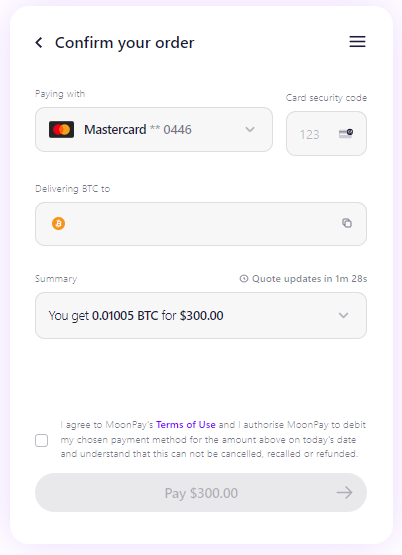Click the BTC delivery address field
The width and height of the screenshot is (402, 555).
click(x=201, y=224)
